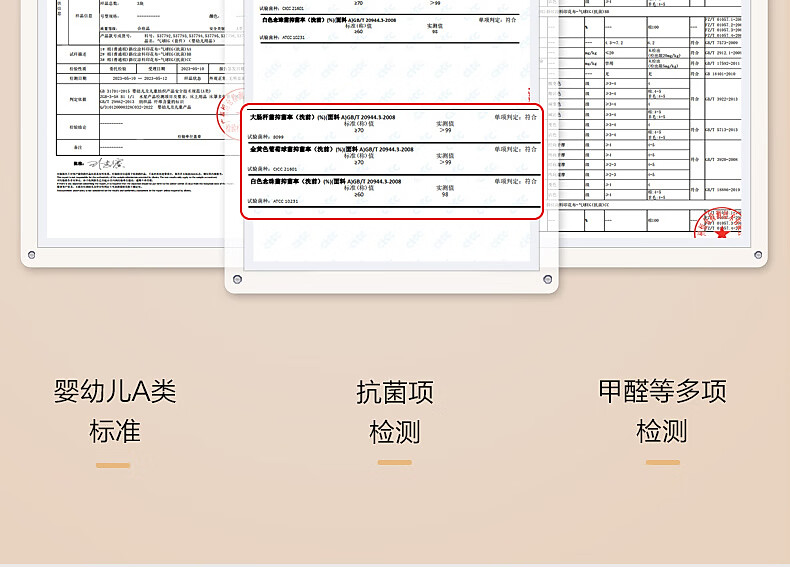This screenshot has height=567, width=790.
Task: Select the 甲醛等多项检测 label
Action: 662,411
